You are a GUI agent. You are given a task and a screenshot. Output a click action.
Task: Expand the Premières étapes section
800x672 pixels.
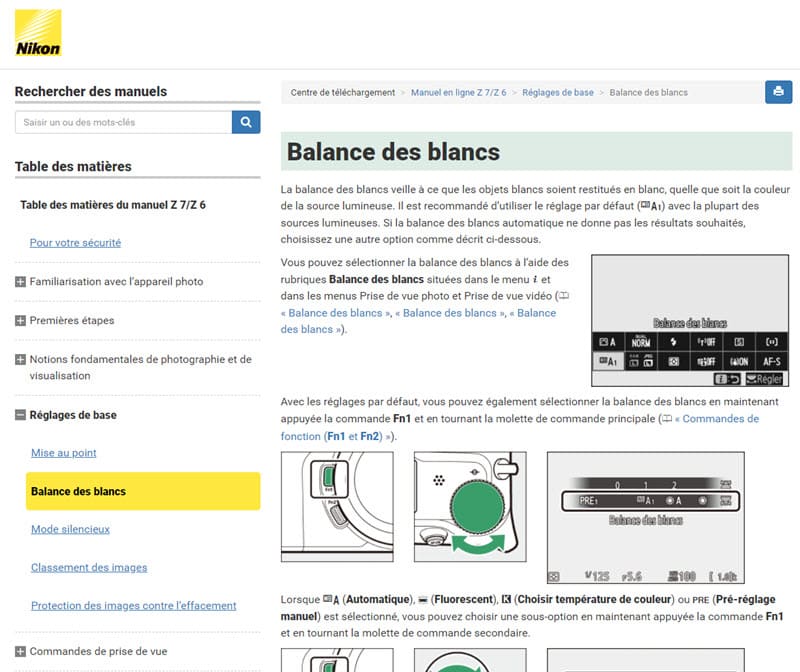point(20,320)
